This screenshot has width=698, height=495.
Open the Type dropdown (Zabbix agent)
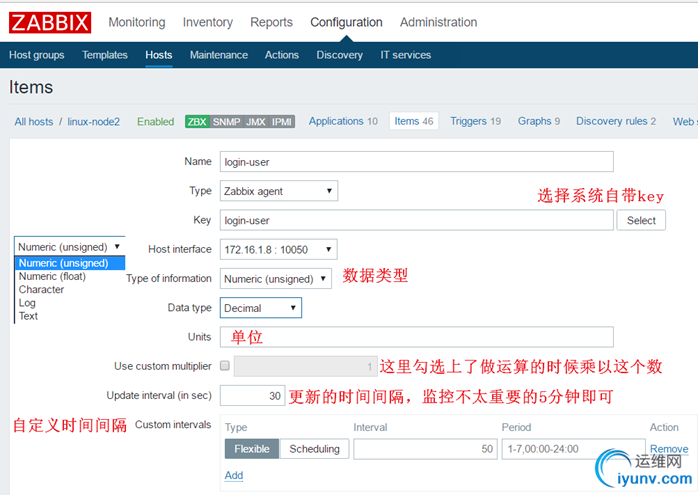tap(279, 191)
